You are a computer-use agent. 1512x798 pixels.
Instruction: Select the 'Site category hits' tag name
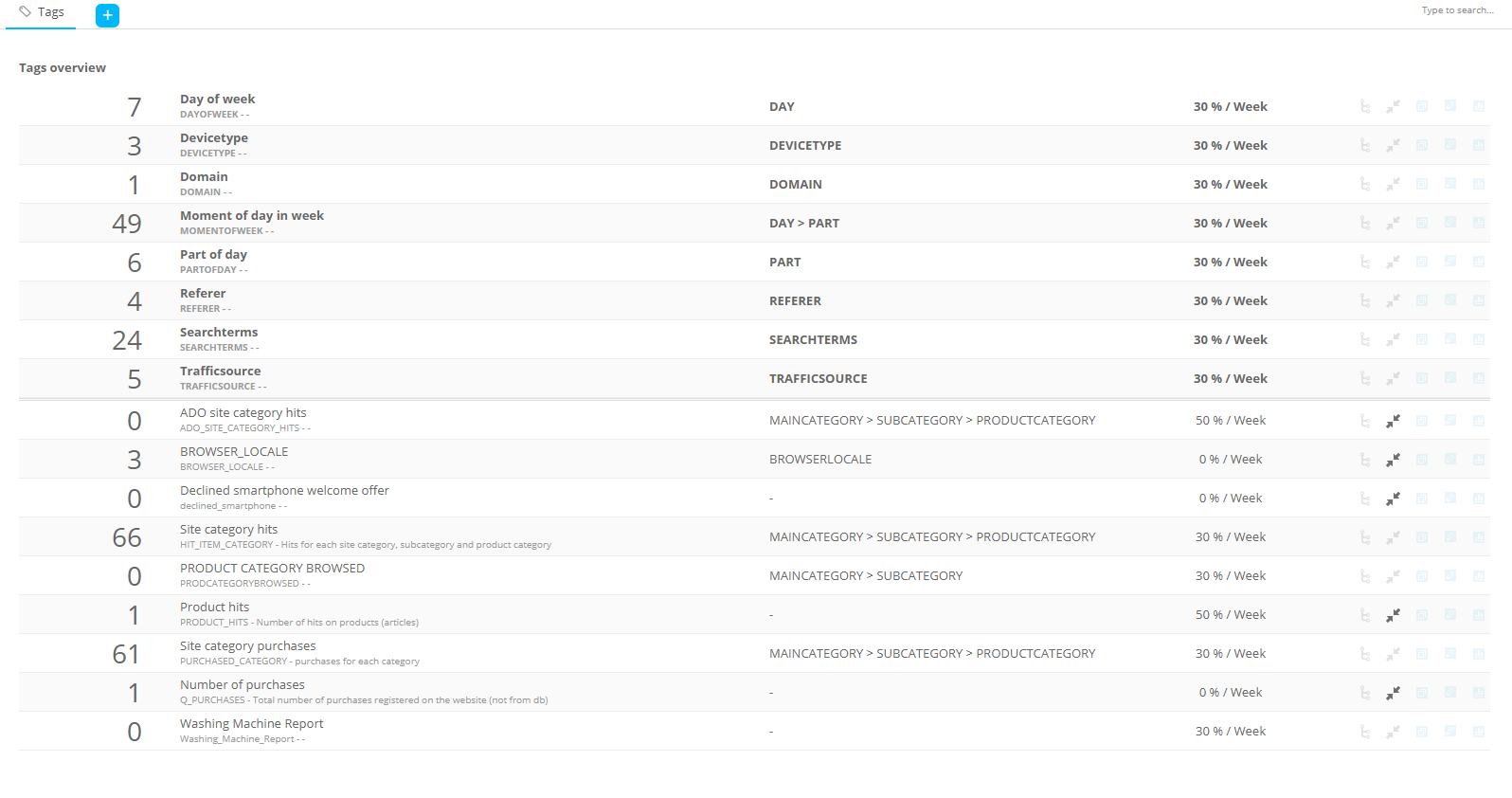coord(229,529)
